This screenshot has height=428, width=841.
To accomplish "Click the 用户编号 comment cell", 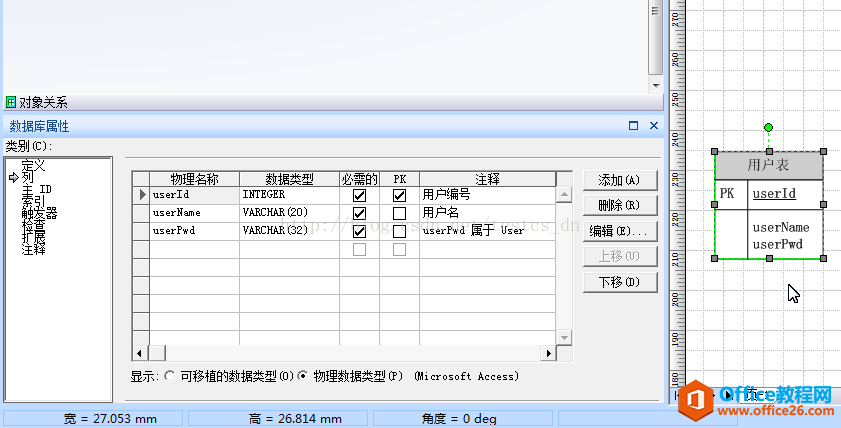I will [488, 195].
